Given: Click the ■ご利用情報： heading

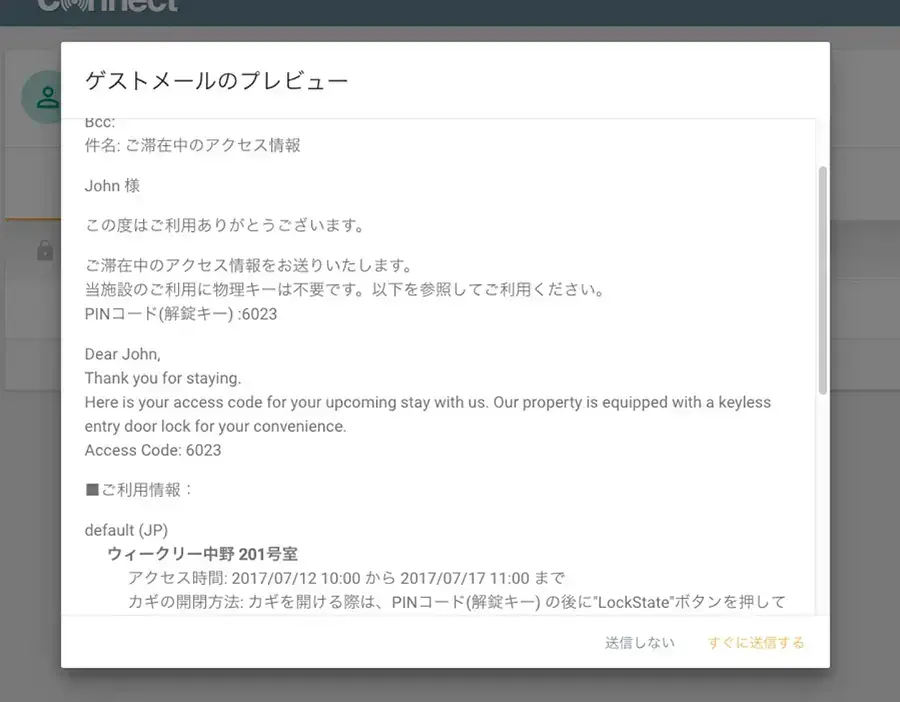Looking at the screenshot, I should (139, 490).
